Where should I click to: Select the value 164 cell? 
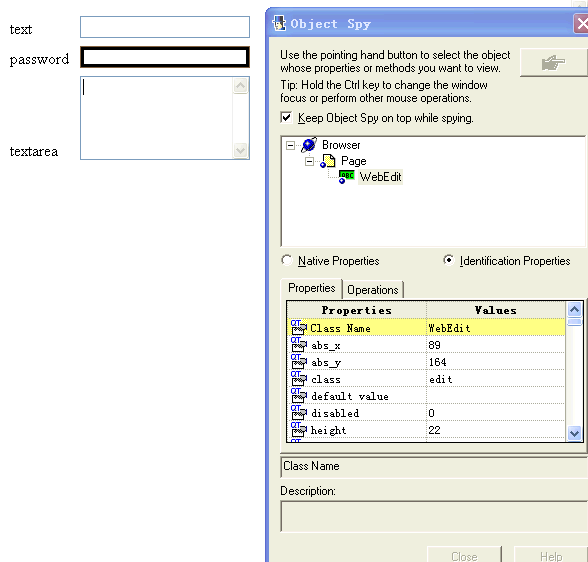496,362
